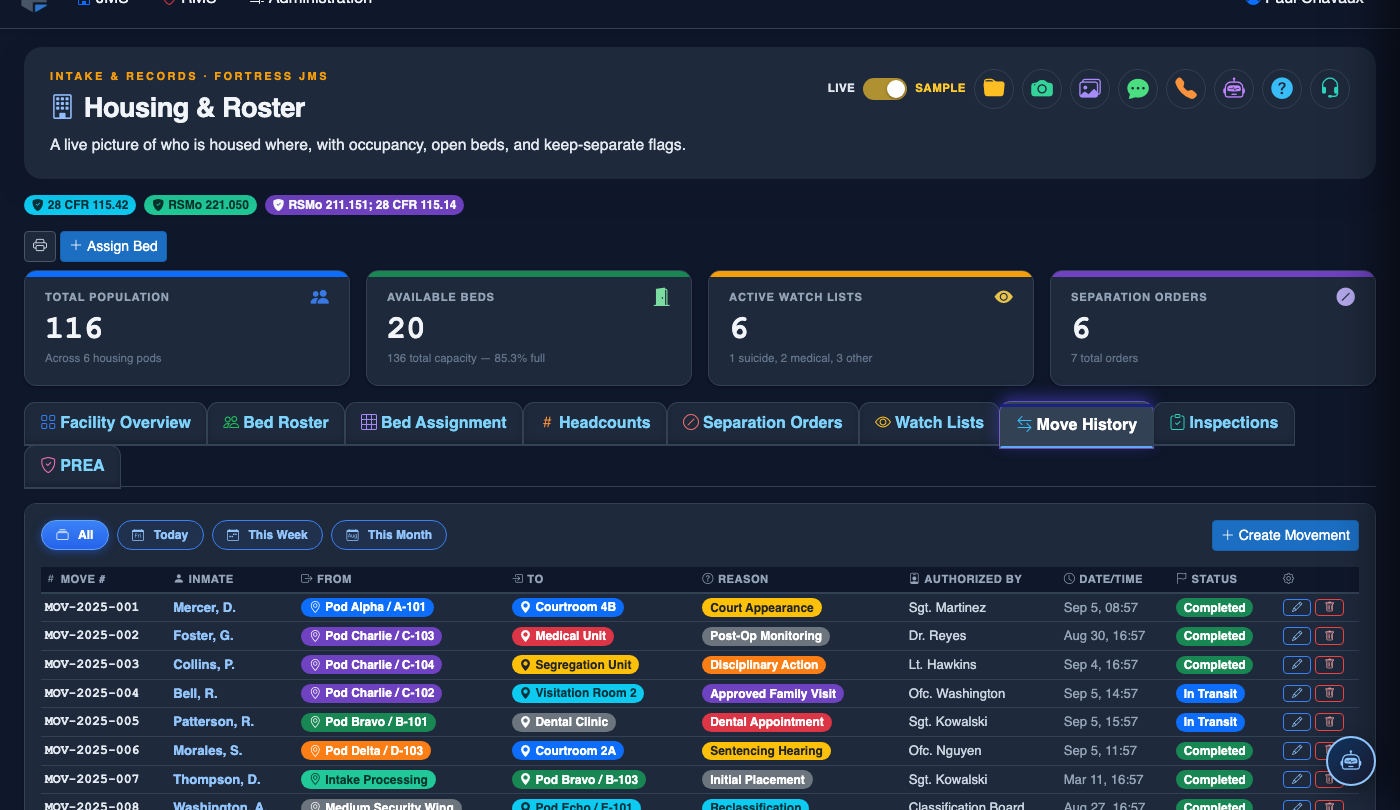Click 'In Transit' status for Bell, R.
This screenshot has height=810, width=1400.
pyautogui.click(x=1210, y=693)
